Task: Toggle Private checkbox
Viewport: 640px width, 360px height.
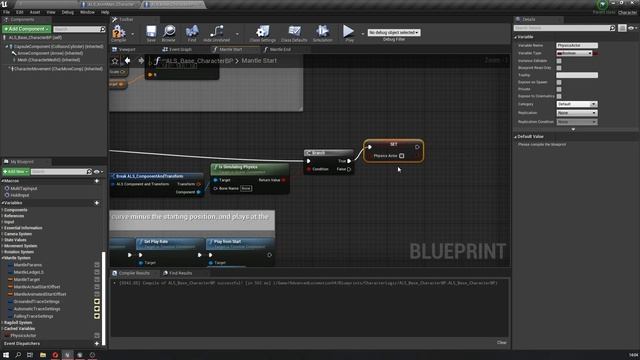Action: pos(559,89)
